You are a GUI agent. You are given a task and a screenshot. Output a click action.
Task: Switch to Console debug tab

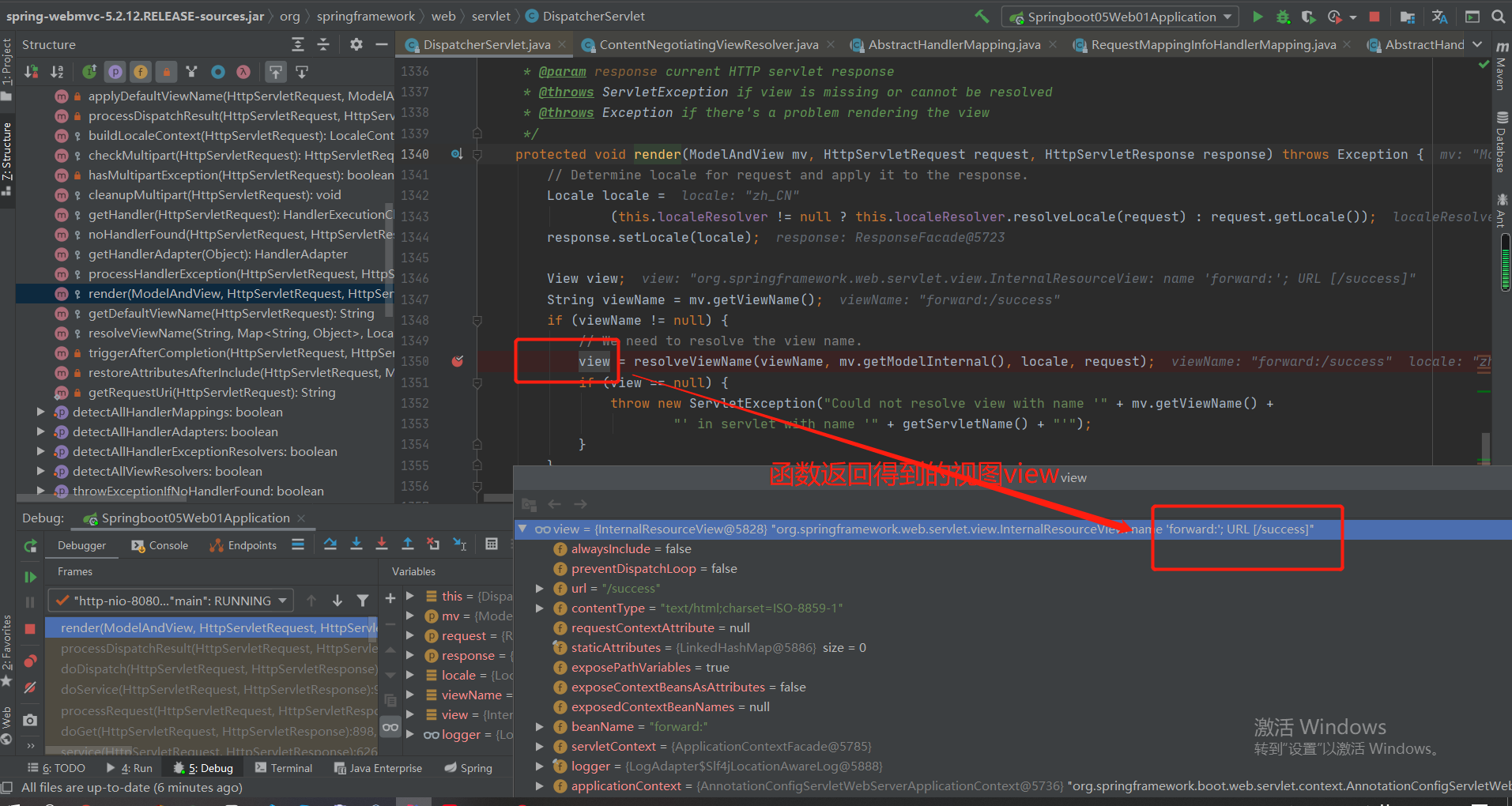pyautogui.click(x=160, y=545)
